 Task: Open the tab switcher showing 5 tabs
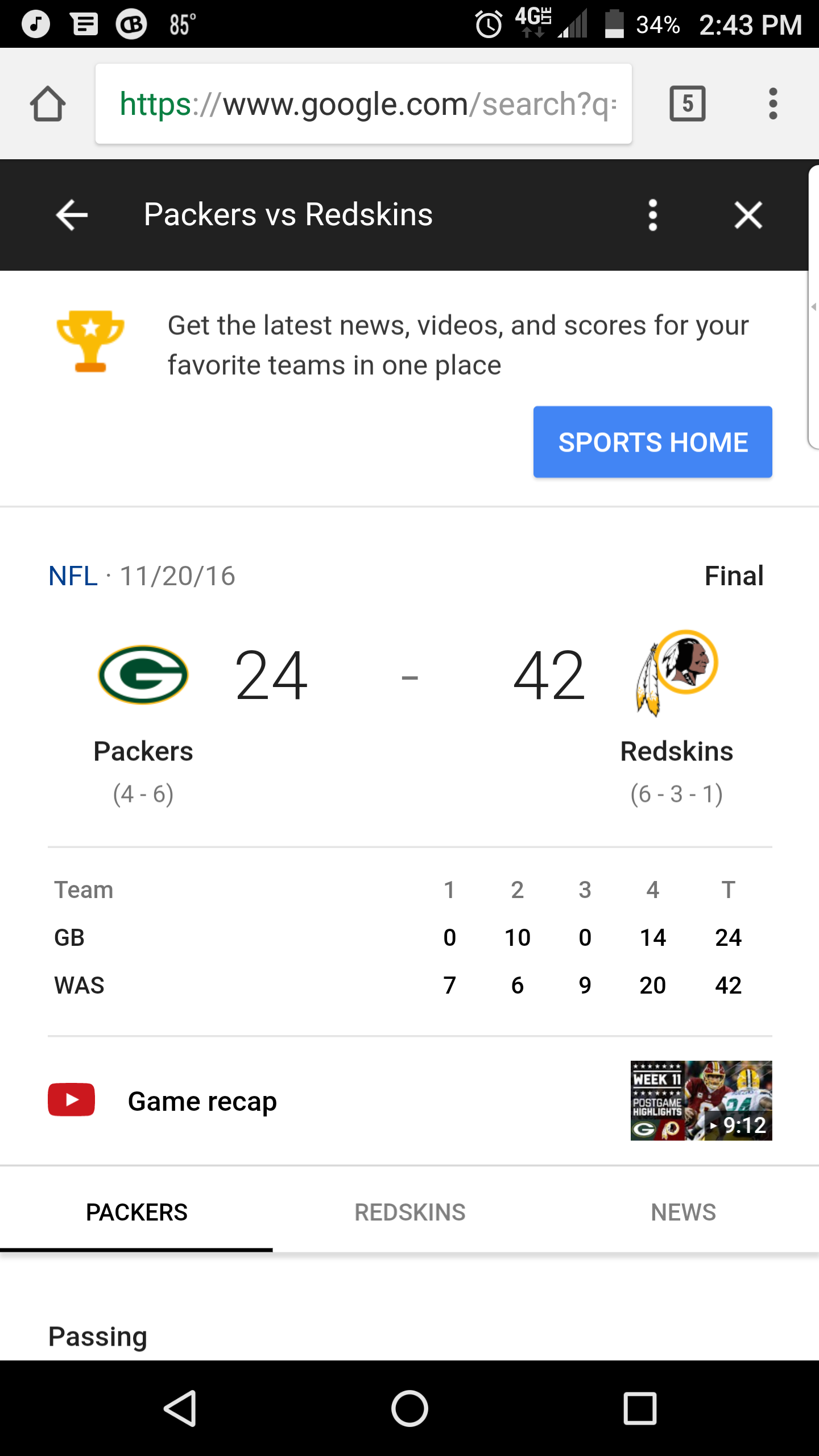688,104
